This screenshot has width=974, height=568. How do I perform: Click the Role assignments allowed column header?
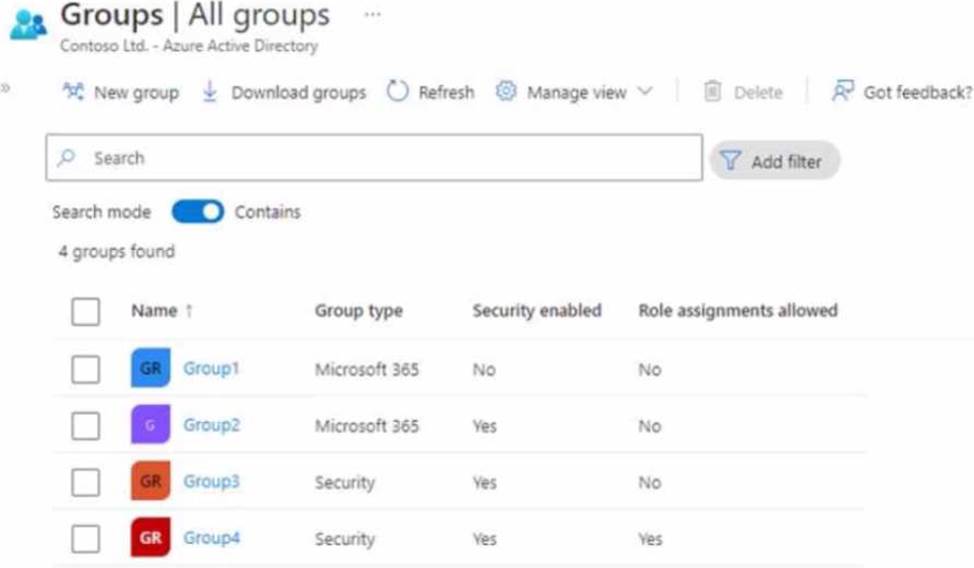[x=738, y=310]
